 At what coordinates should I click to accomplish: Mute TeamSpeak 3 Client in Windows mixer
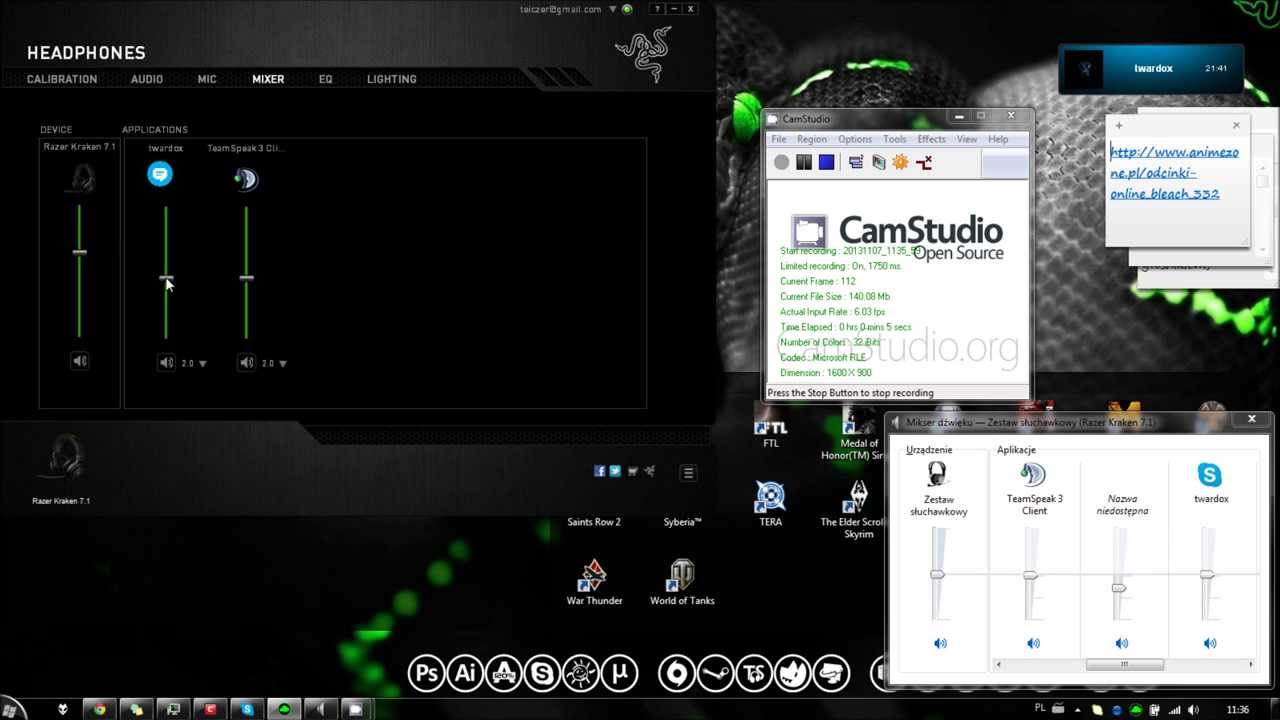point(1033,643)
